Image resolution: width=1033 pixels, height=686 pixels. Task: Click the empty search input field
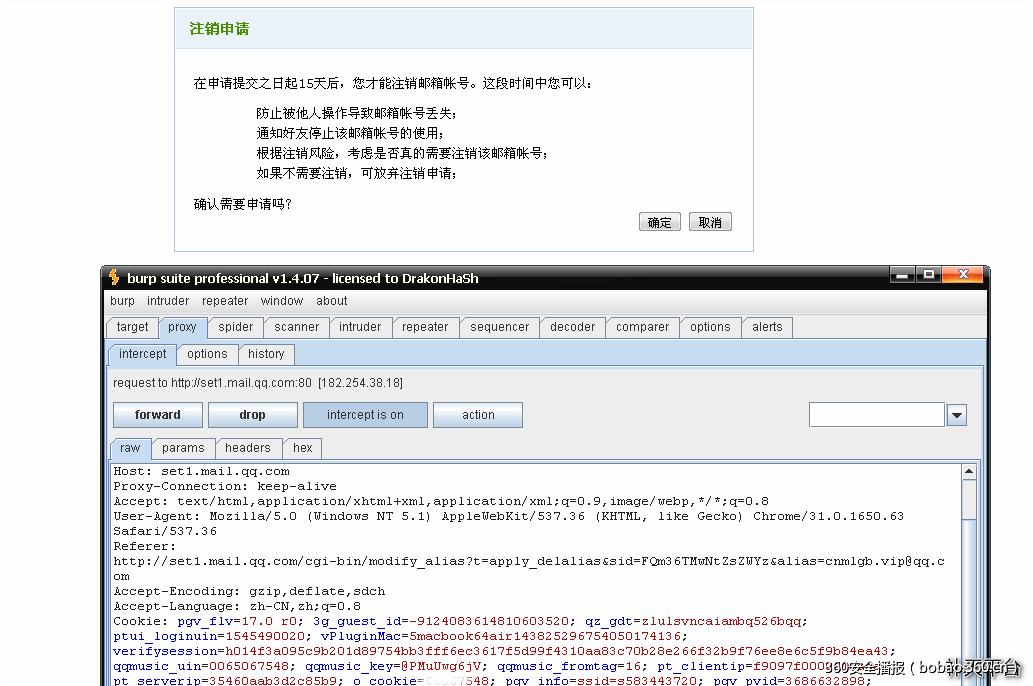click(876, 415)
